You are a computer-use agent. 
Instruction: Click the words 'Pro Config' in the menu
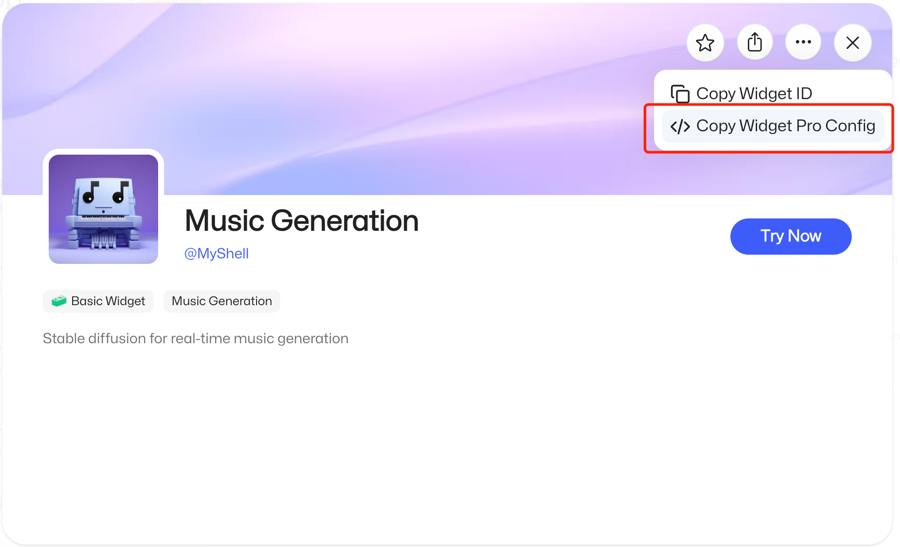coord(835,127)
